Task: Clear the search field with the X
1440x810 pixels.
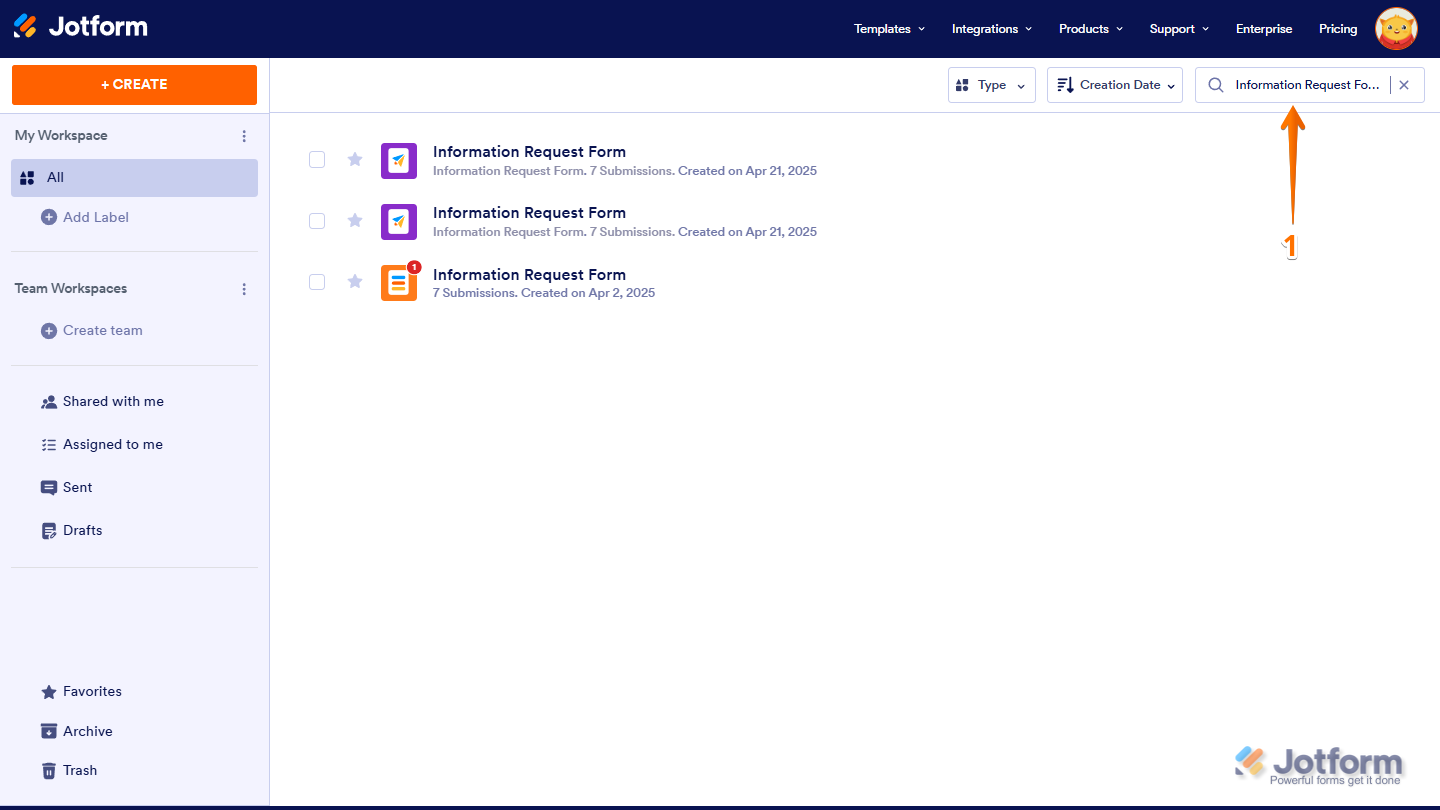Action: [1404, 85]
